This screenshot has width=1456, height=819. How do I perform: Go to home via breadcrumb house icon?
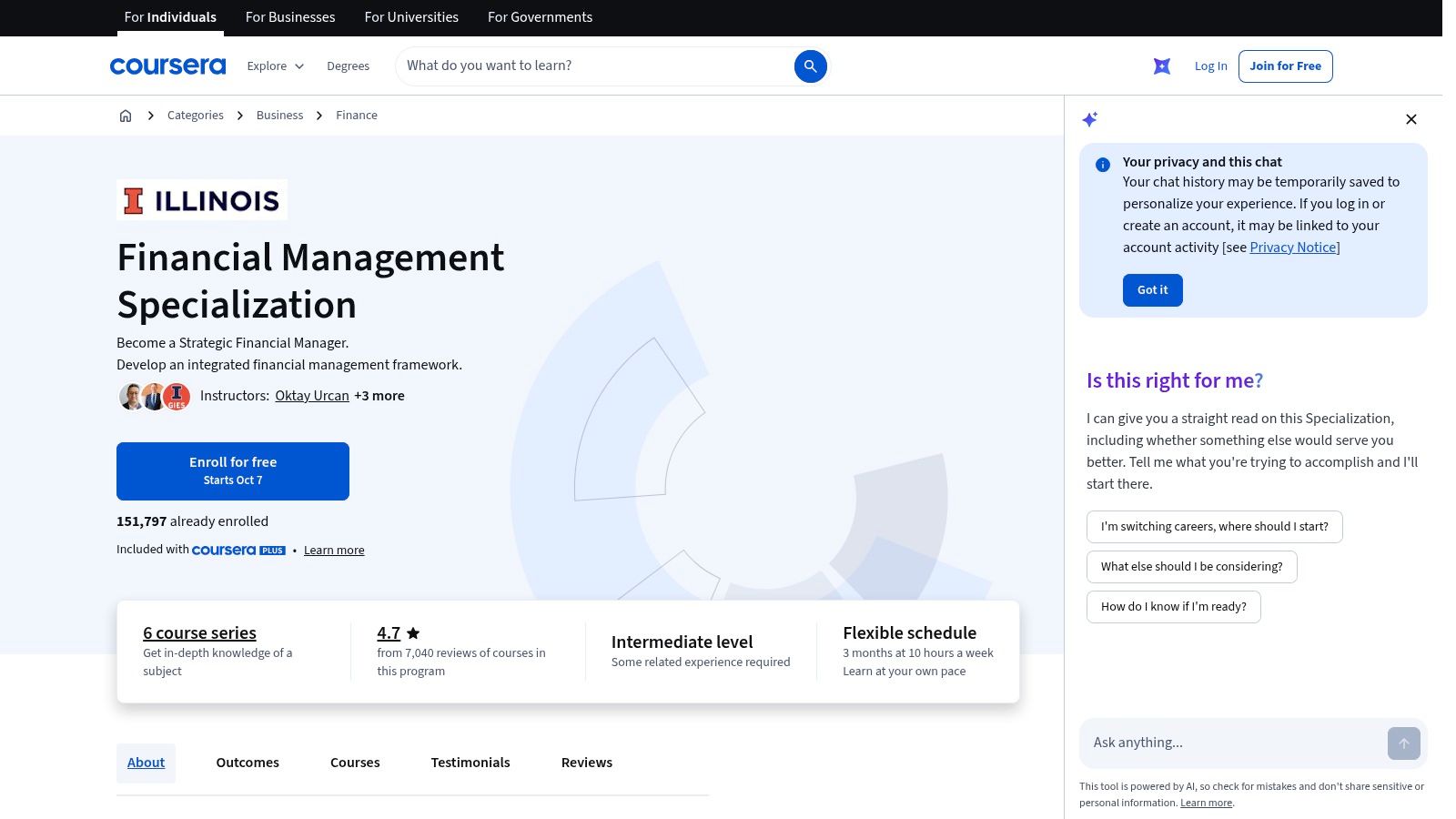tap(126, 116)
